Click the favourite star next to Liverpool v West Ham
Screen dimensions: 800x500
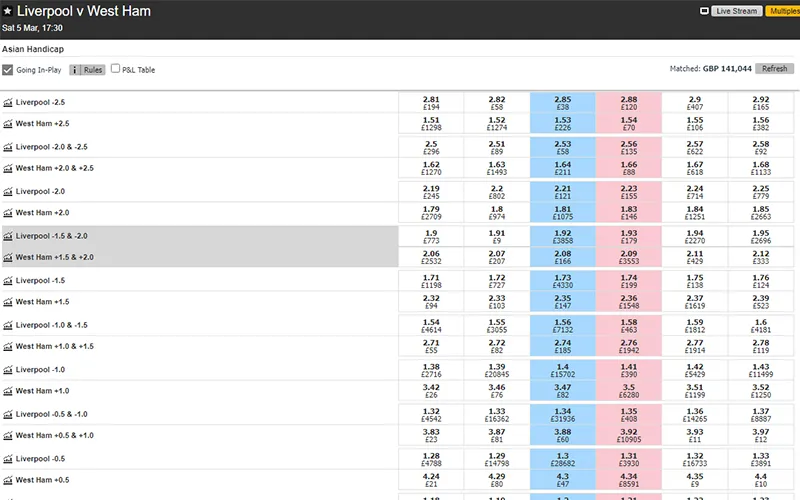coord(7,11)
